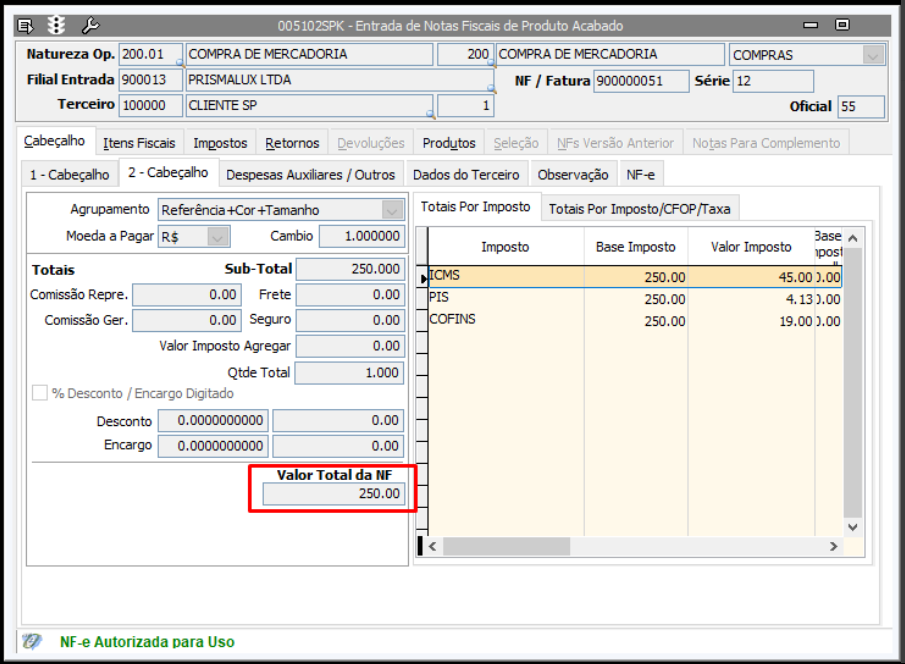Click the ICMS value 45.00 cell

tap(751, 277)
